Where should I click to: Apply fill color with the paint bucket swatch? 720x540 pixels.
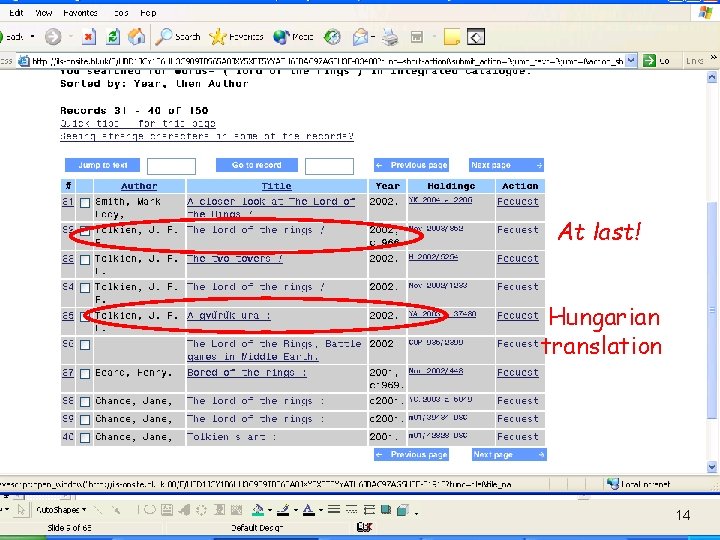coord(258,510)
